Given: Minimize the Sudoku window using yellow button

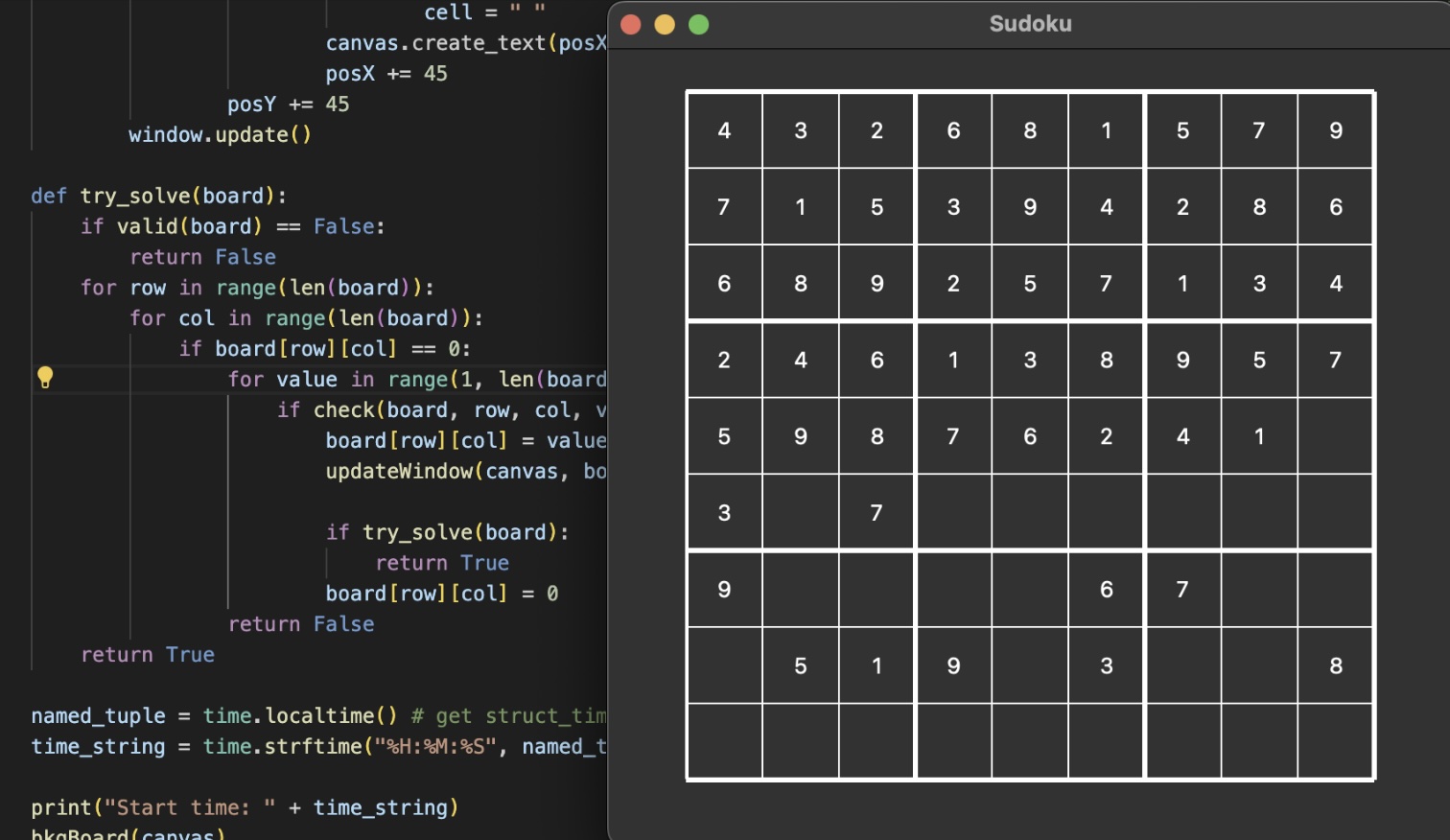Looking at the screenshot, I should tap(665, 25).
